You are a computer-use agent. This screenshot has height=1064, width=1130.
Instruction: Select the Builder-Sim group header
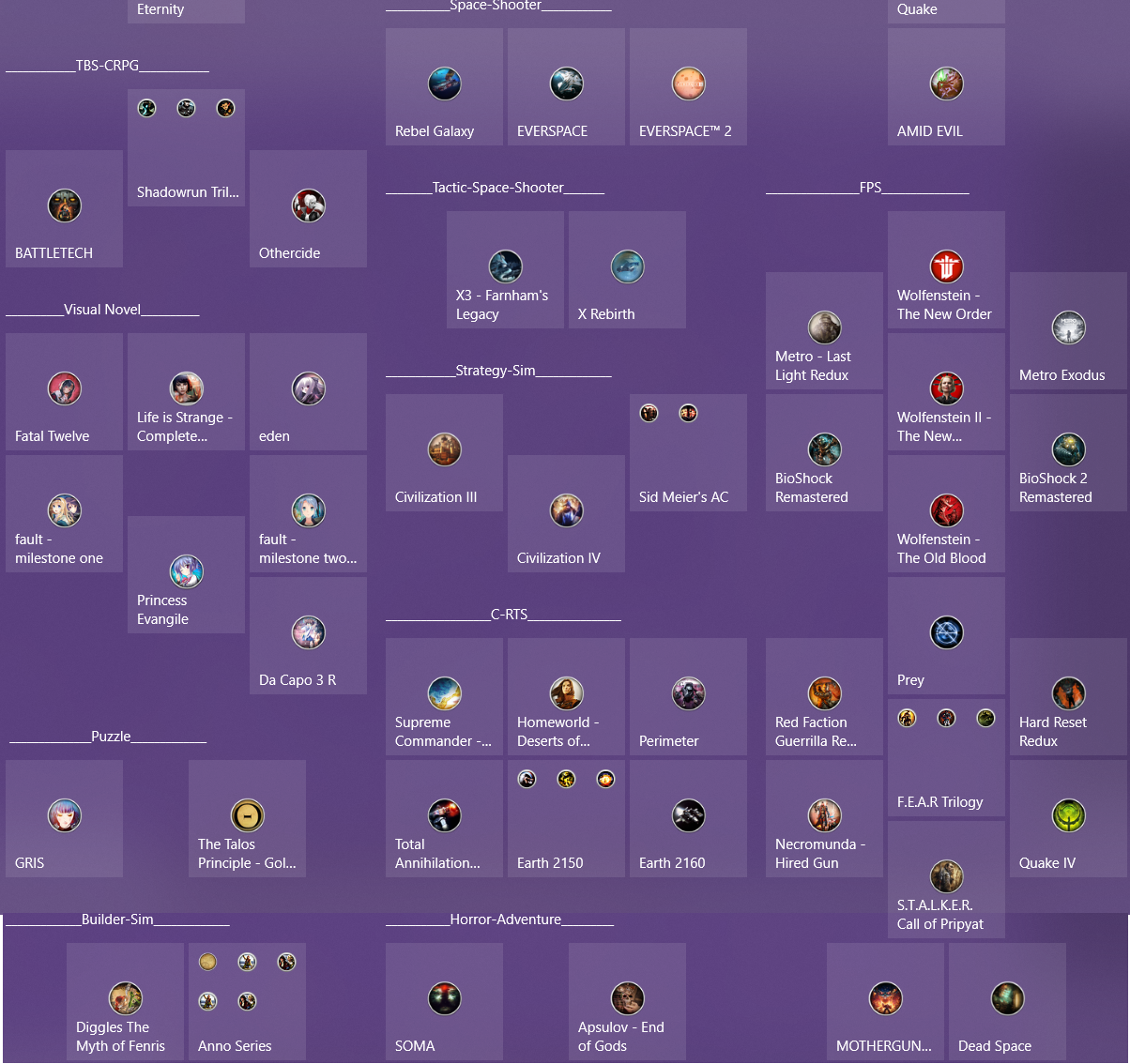click(117, 920)
